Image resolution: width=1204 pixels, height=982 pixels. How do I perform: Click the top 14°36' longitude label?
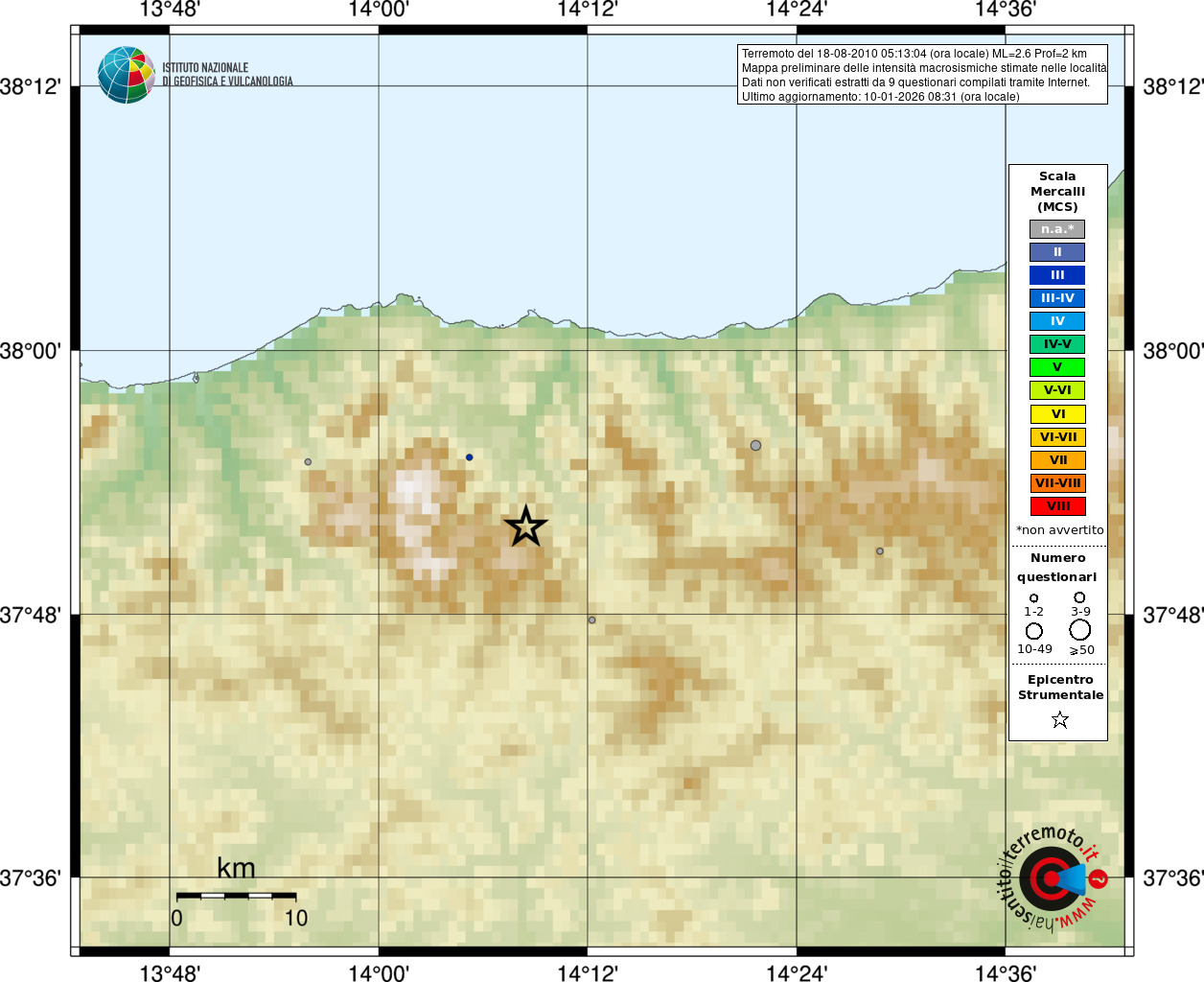coord(1006,11)
